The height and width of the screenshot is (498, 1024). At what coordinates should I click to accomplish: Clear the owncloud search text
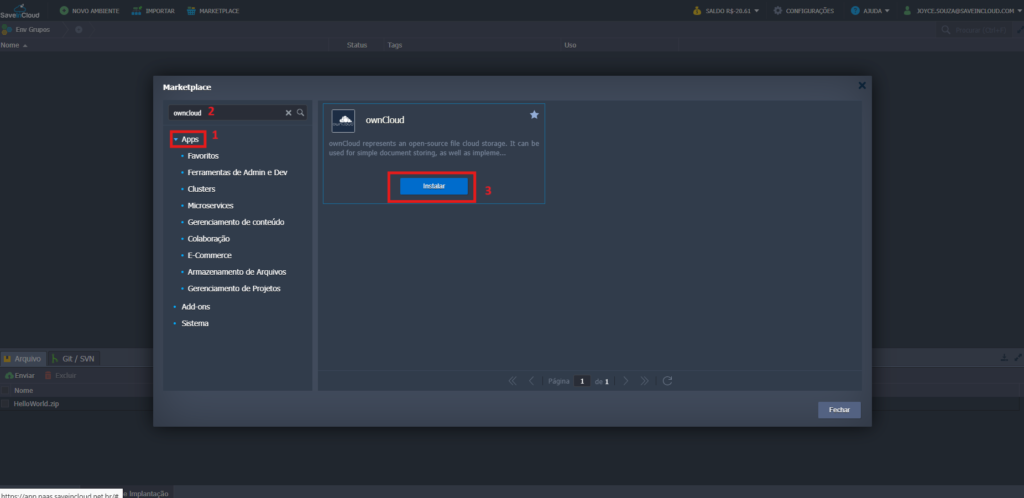point(288,113)
